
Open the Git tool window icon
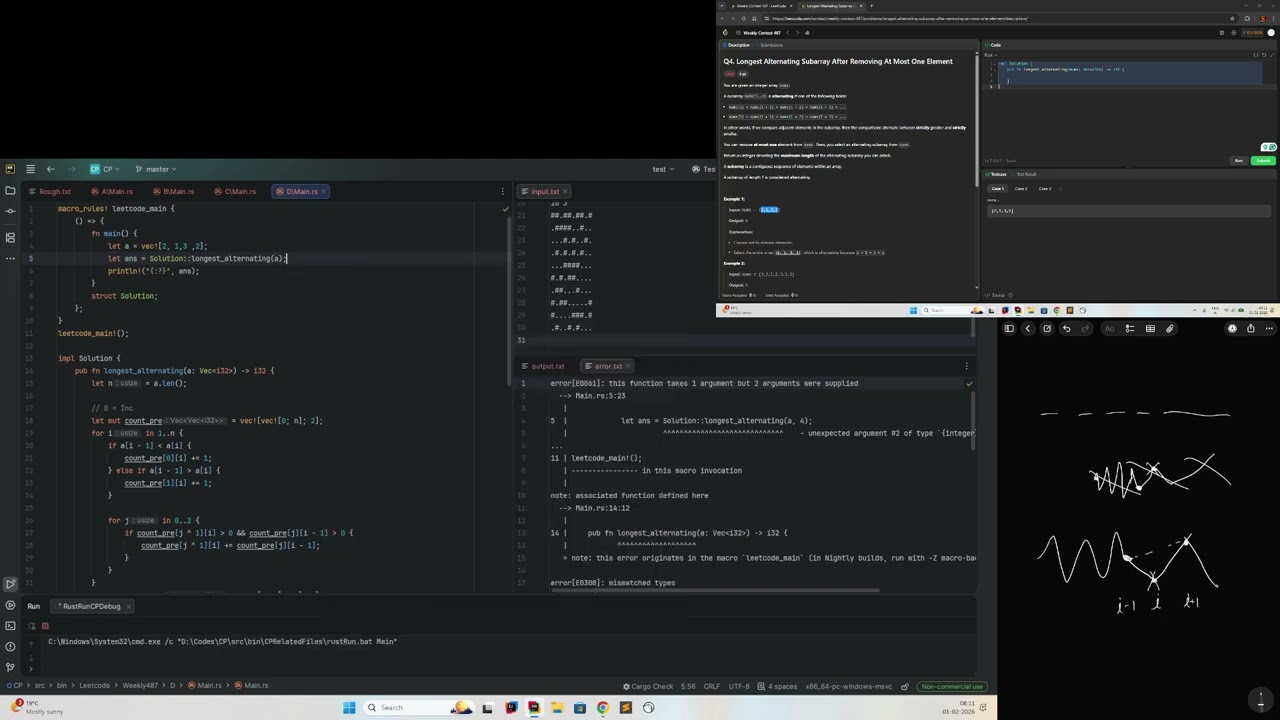point(10,667)
